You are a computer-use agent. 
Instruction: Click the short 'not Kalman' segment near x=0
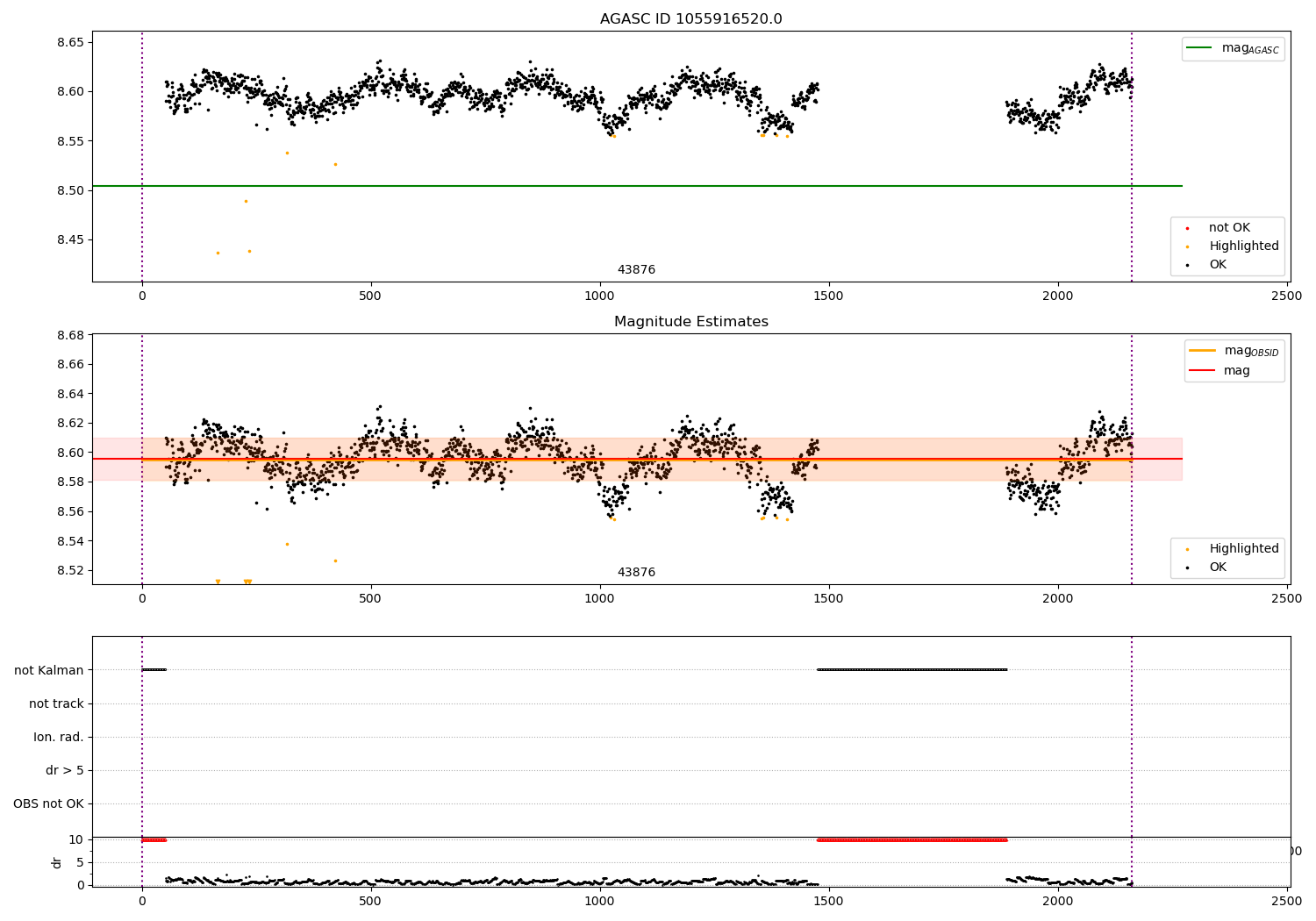154,670
